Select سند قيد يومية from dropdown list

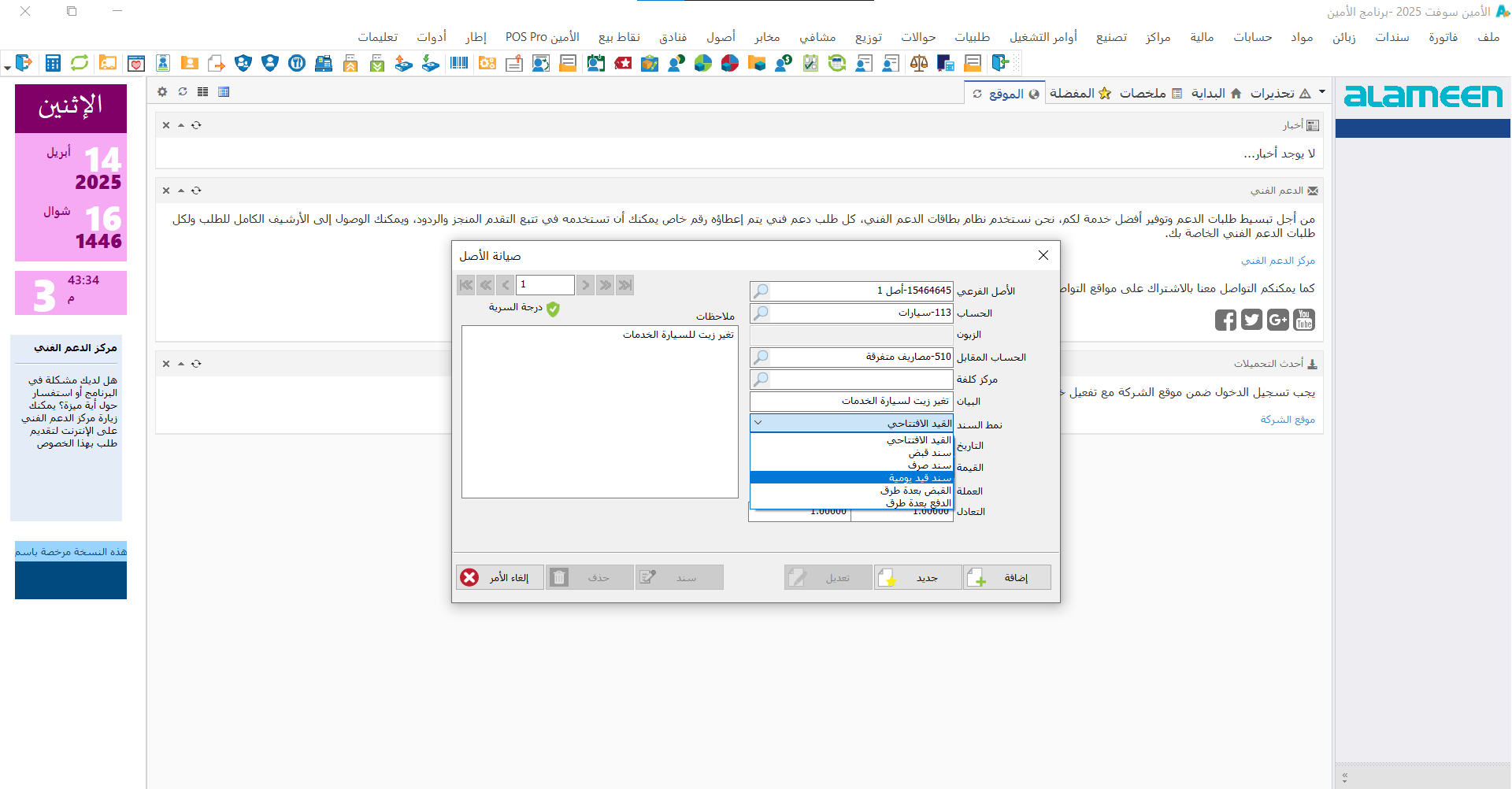click(x=851, y=478)
